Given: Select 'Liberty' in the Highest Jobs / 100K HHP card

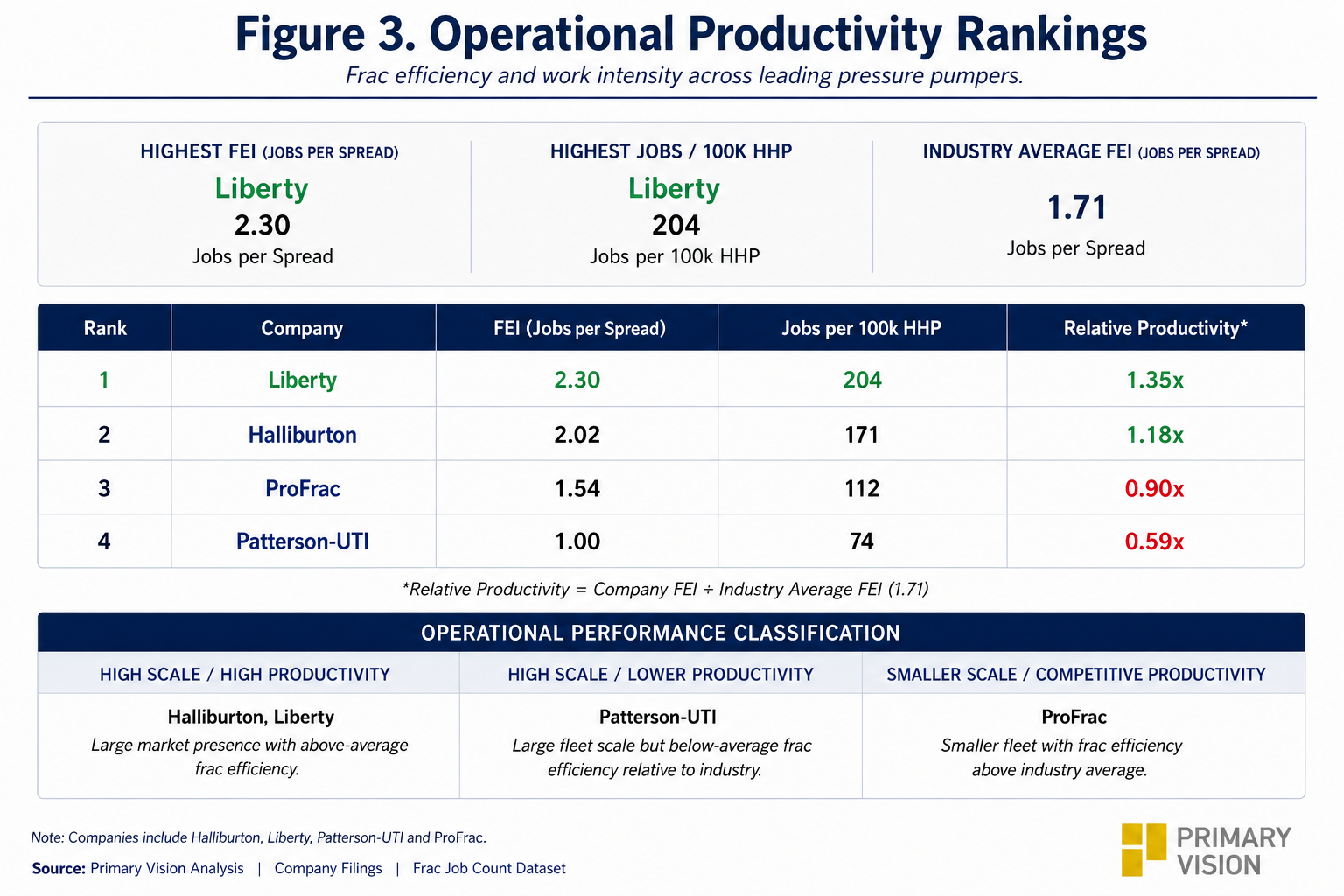Looking at the screenshot, I should (674, 188).
